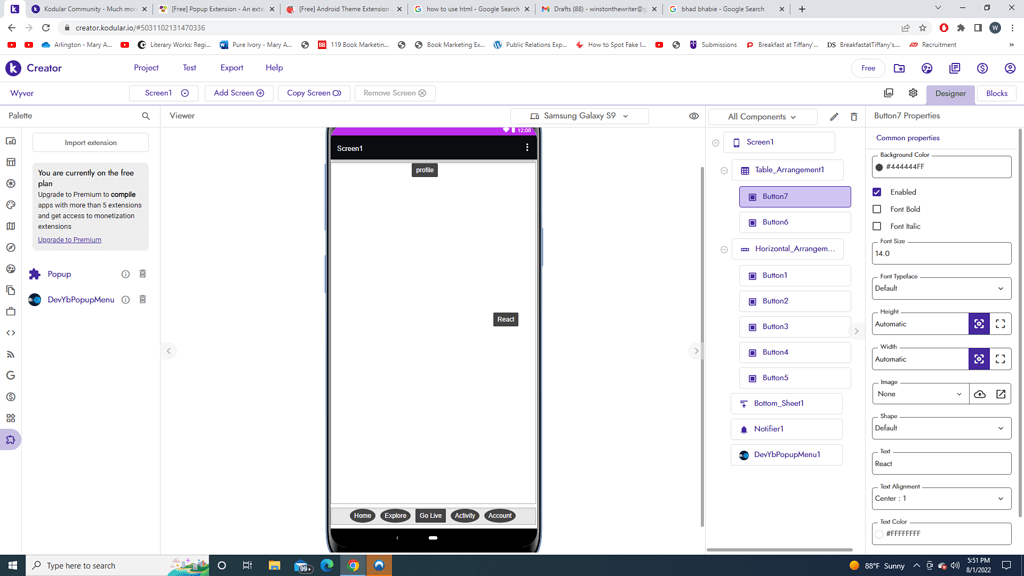This screenshot has height=576, width=1024.
Task: Select Button6 in the component tree
Action: [x=795, y=223]
